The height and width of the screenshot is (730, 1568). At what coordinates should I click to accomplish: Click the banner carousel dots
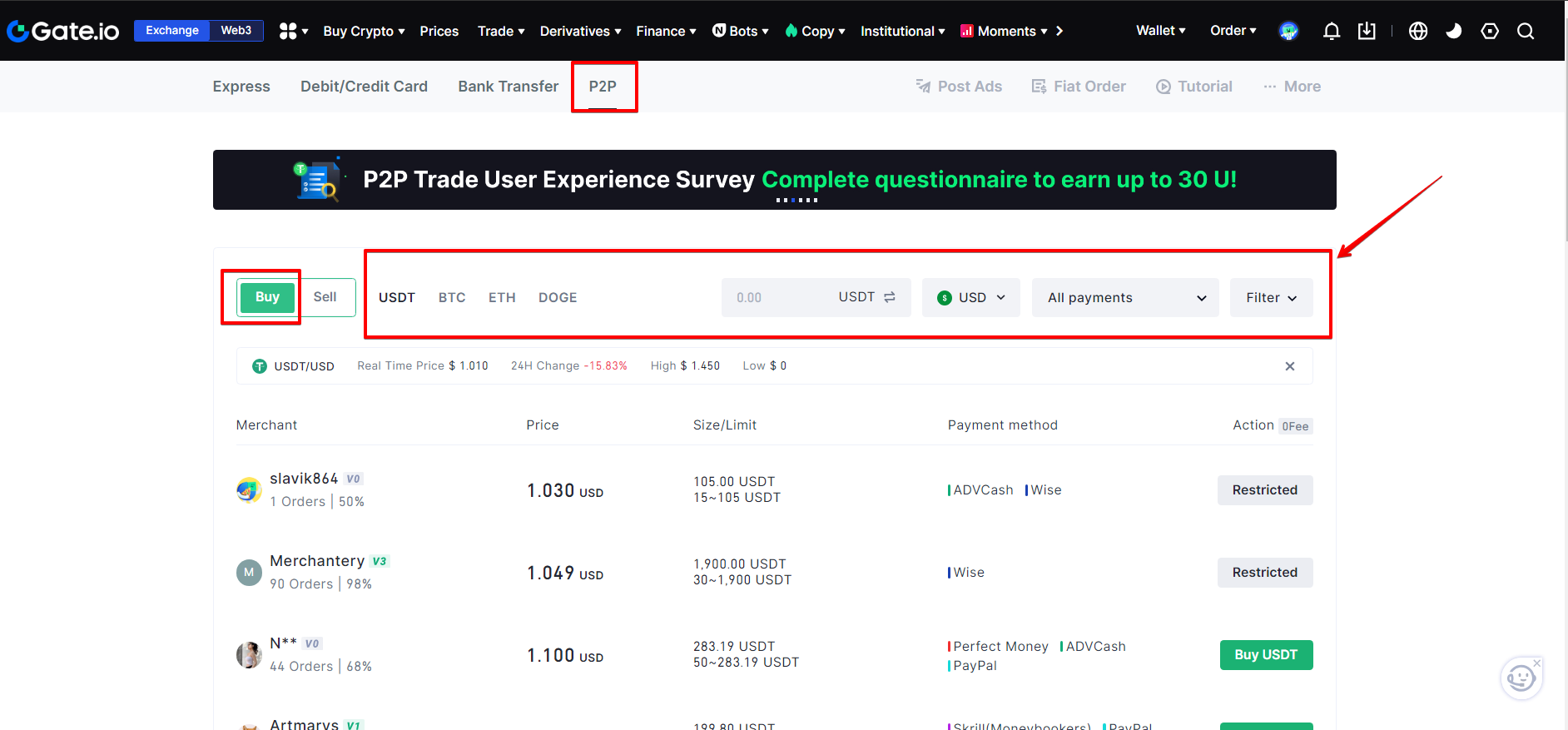(x=796, y=201)
